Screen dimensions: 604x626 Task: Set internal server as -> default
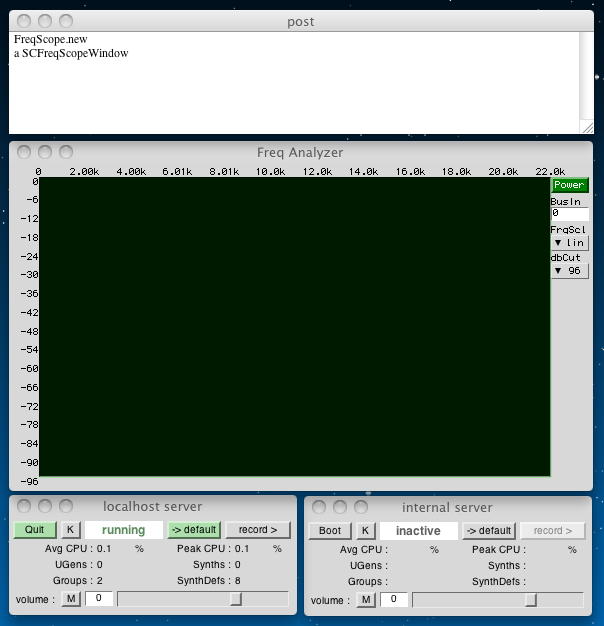coord(489,531)
